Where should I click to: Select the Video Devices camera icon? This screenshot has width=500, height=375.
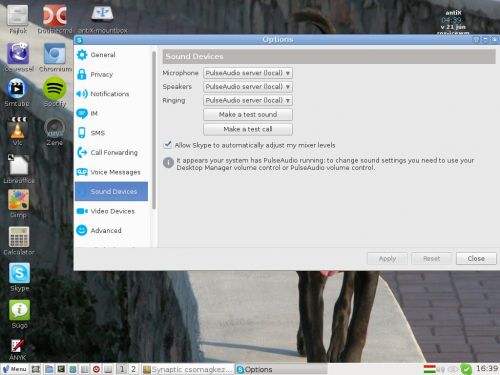coord(82,211)
